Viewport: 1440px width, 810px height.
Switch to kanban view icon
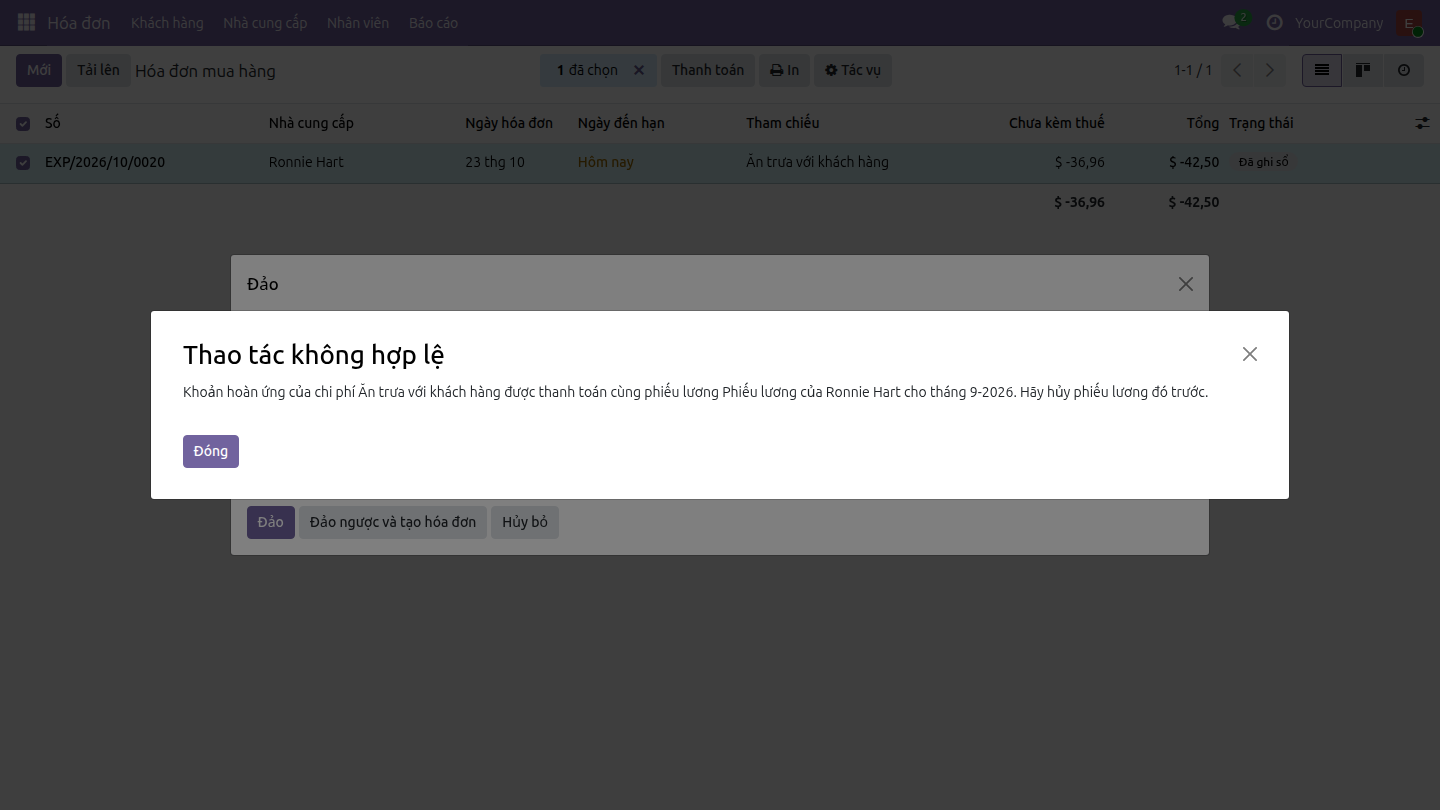[x=1362, y=70]
